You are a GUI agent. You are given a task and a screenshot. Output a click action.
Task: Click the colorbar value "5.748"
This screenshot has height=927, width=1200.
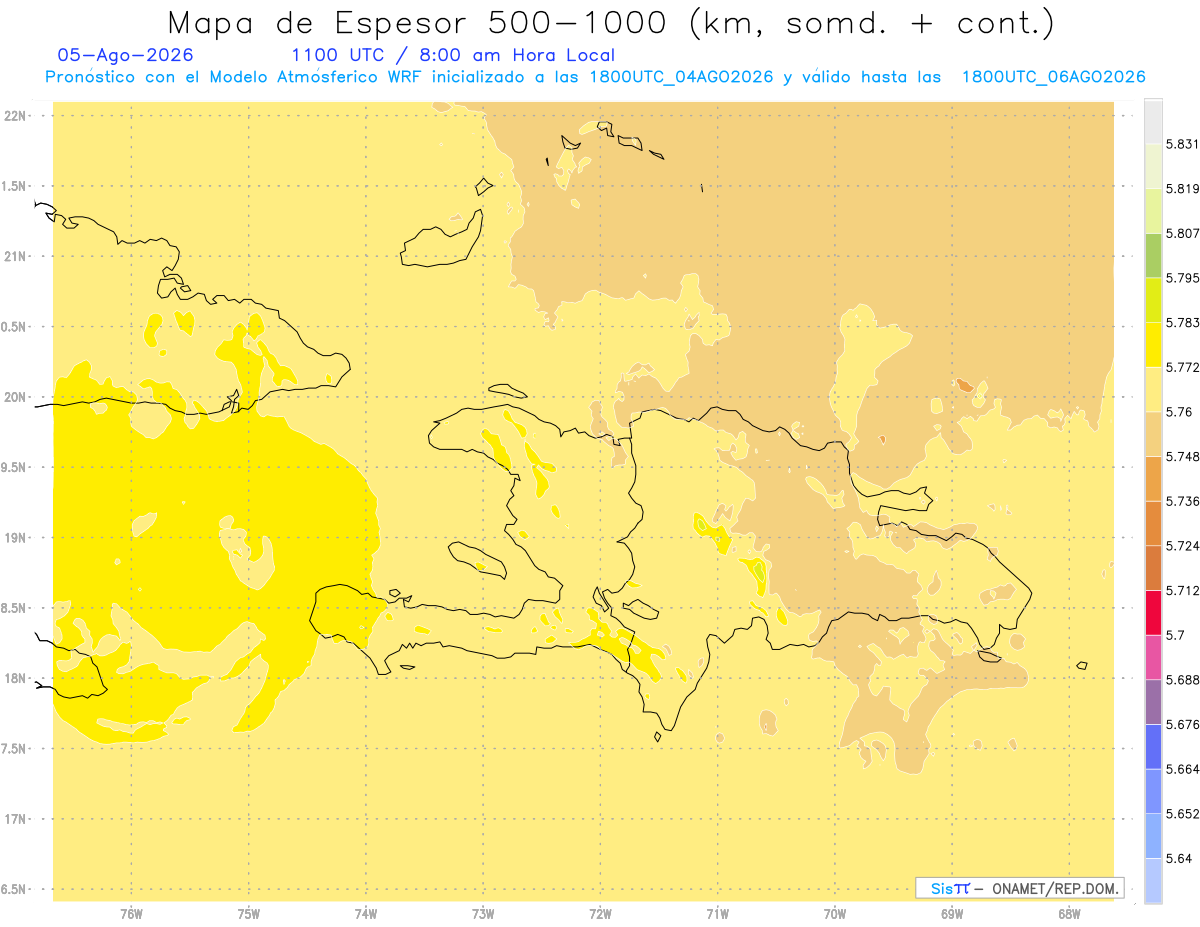pyautogui.click(x=1182, y=456)
